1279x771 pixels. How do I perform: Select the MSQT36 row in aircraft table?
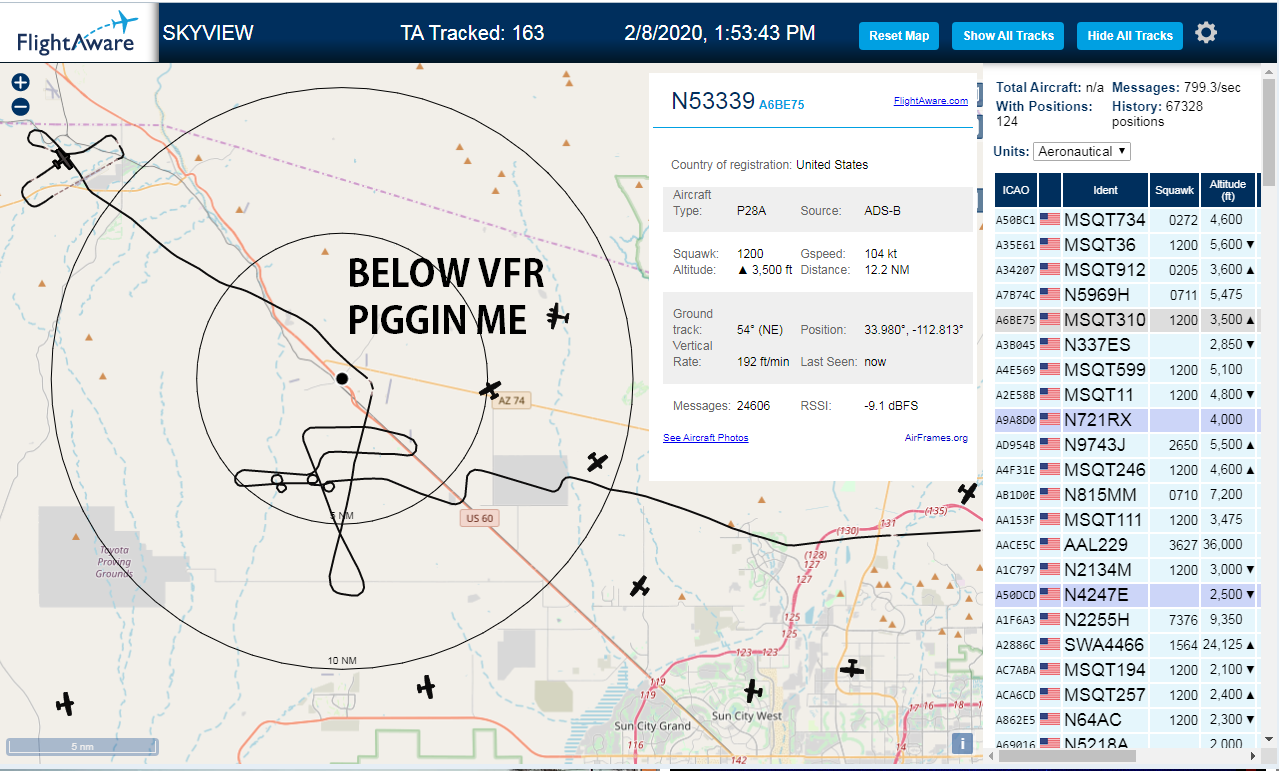1126,245
